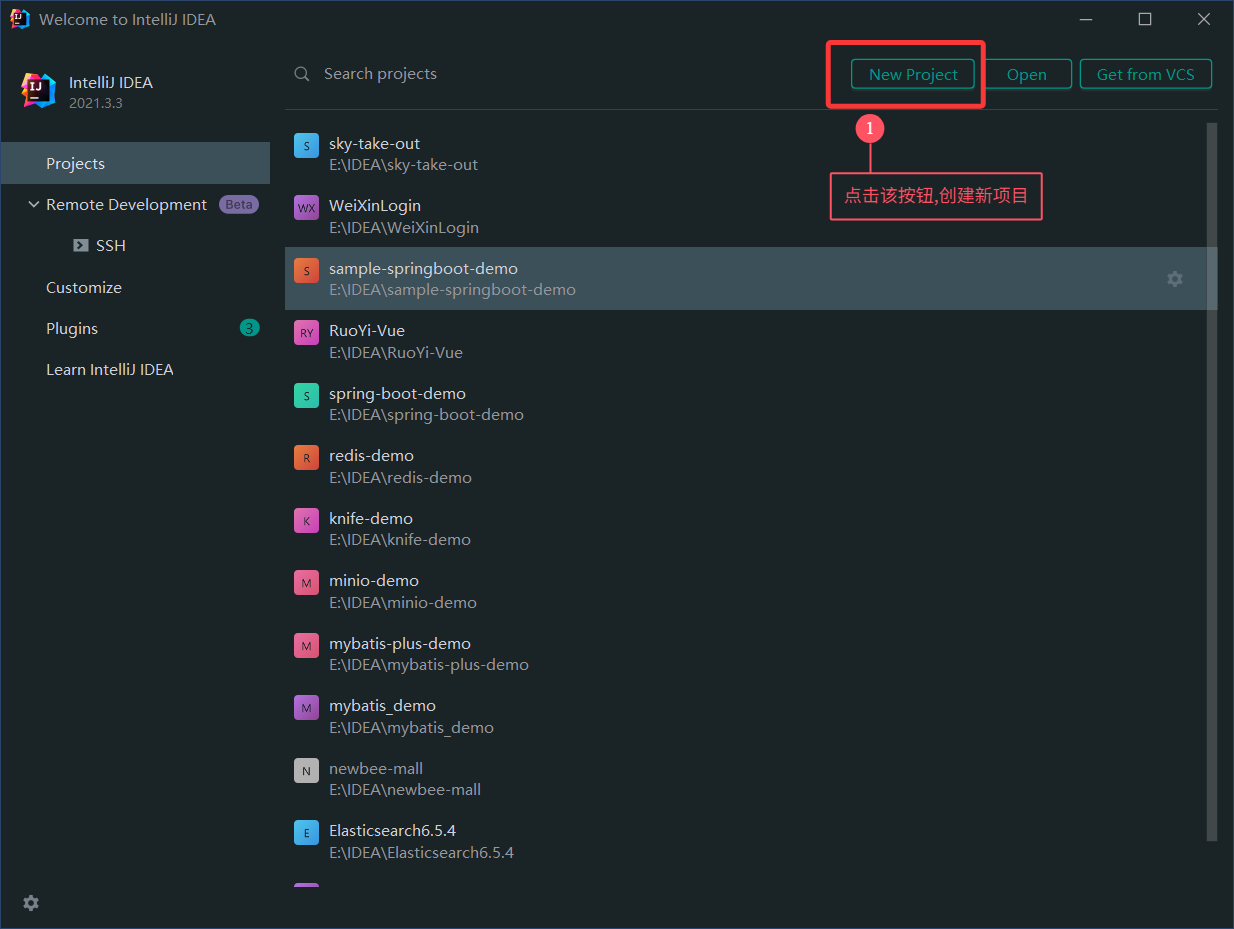Click the sky-take-out project icon
1234x929 pixels.
pos(306,146)
